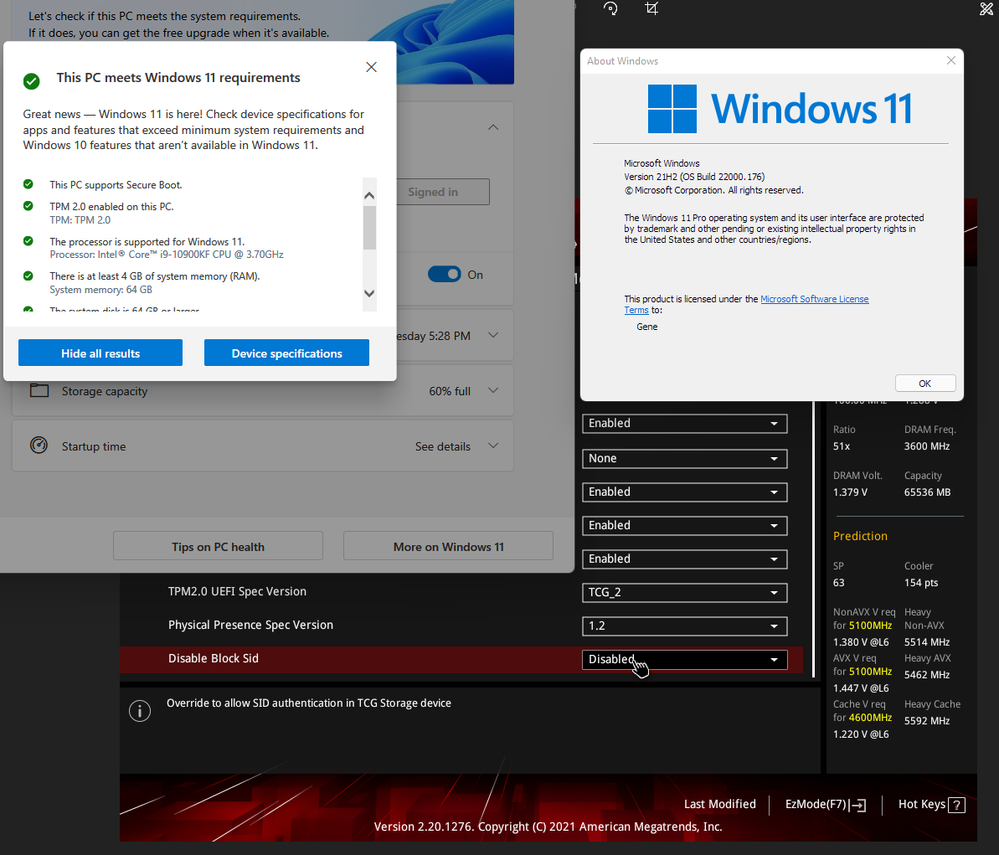Click the results list scrollbar thumb
This screenshot has width=999, height=855.
(370, 227)
